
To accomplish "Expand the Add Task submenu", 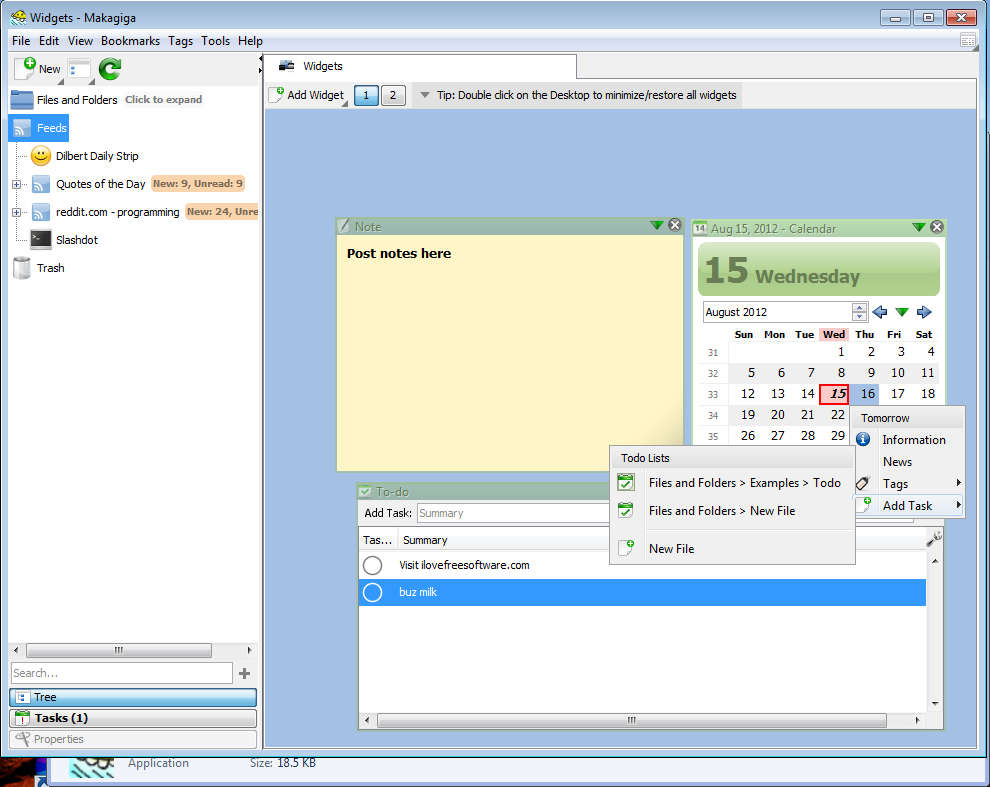I will pos(958,505).
